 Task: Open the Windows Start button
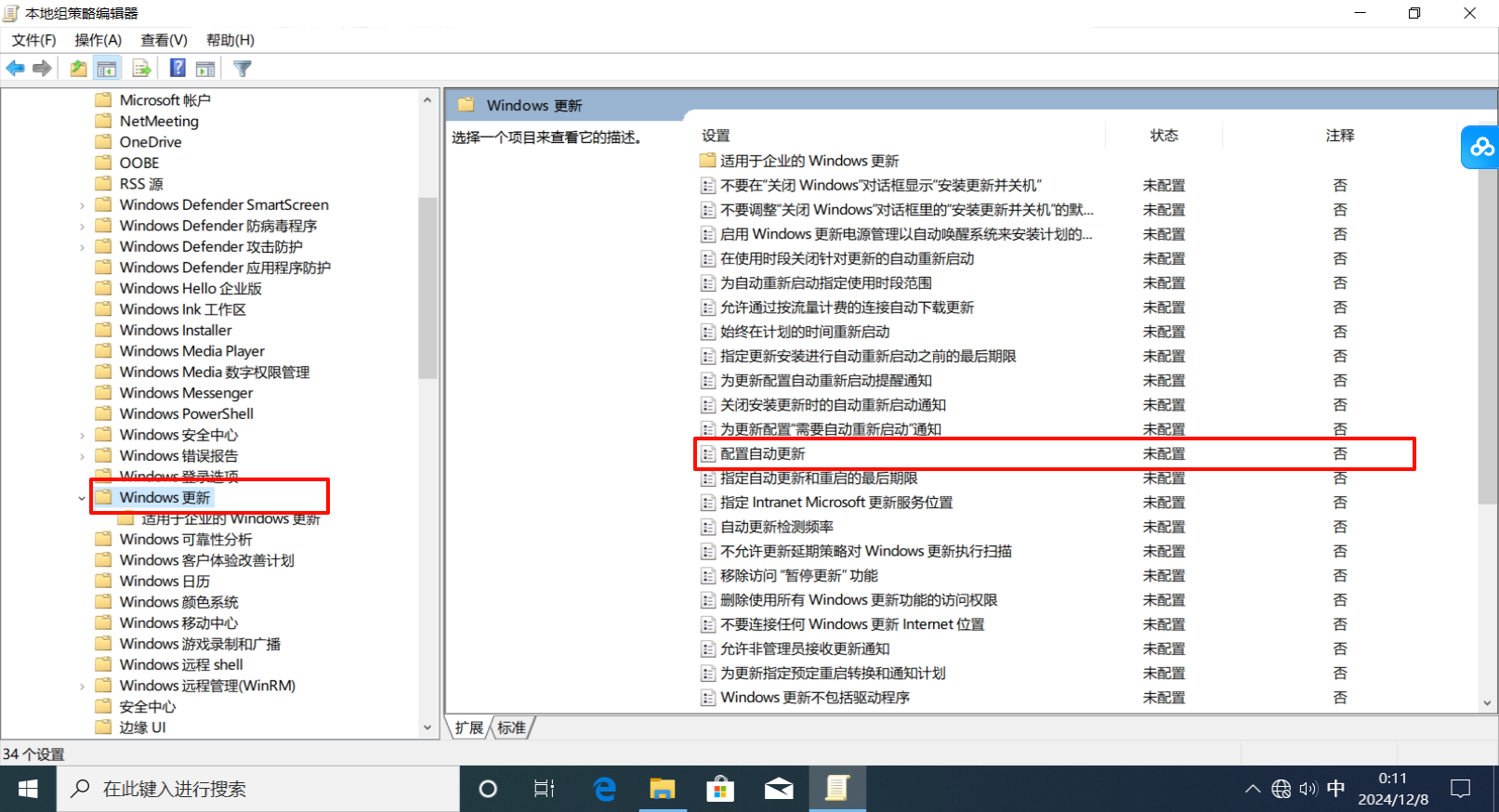coord(28,789)
